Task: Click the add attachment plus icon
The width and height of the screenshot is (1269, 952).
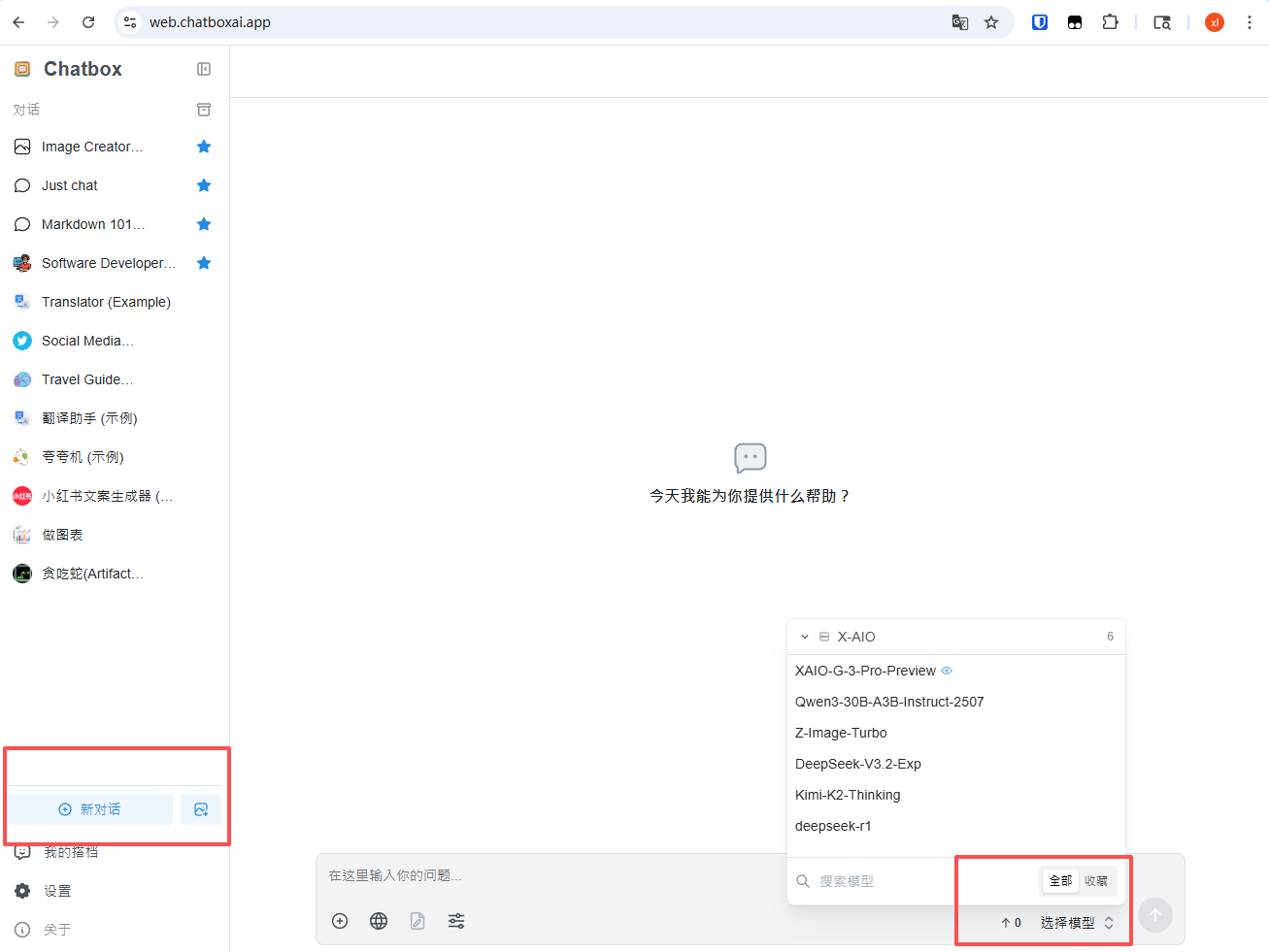Action: (x=340, y=921)
